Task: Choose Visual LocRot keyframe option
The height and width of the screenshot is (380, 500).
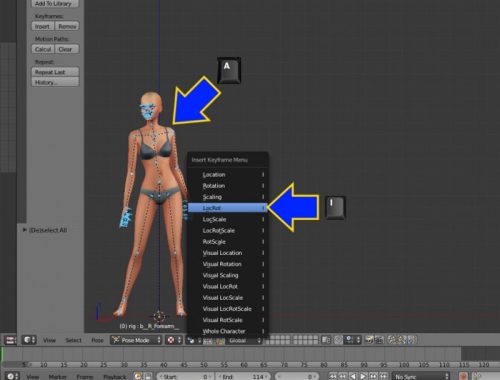Action: (x=228, y=286)
